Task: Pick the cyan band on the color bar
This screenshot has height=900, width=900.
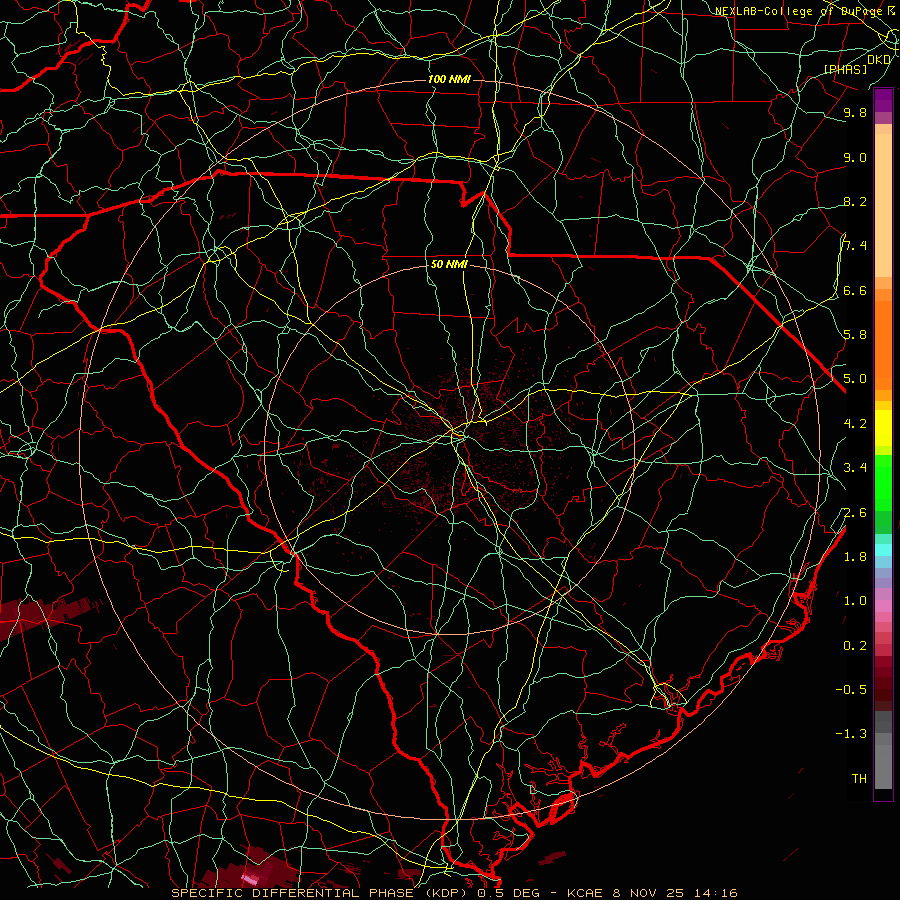Action: [x=883, y=550]
